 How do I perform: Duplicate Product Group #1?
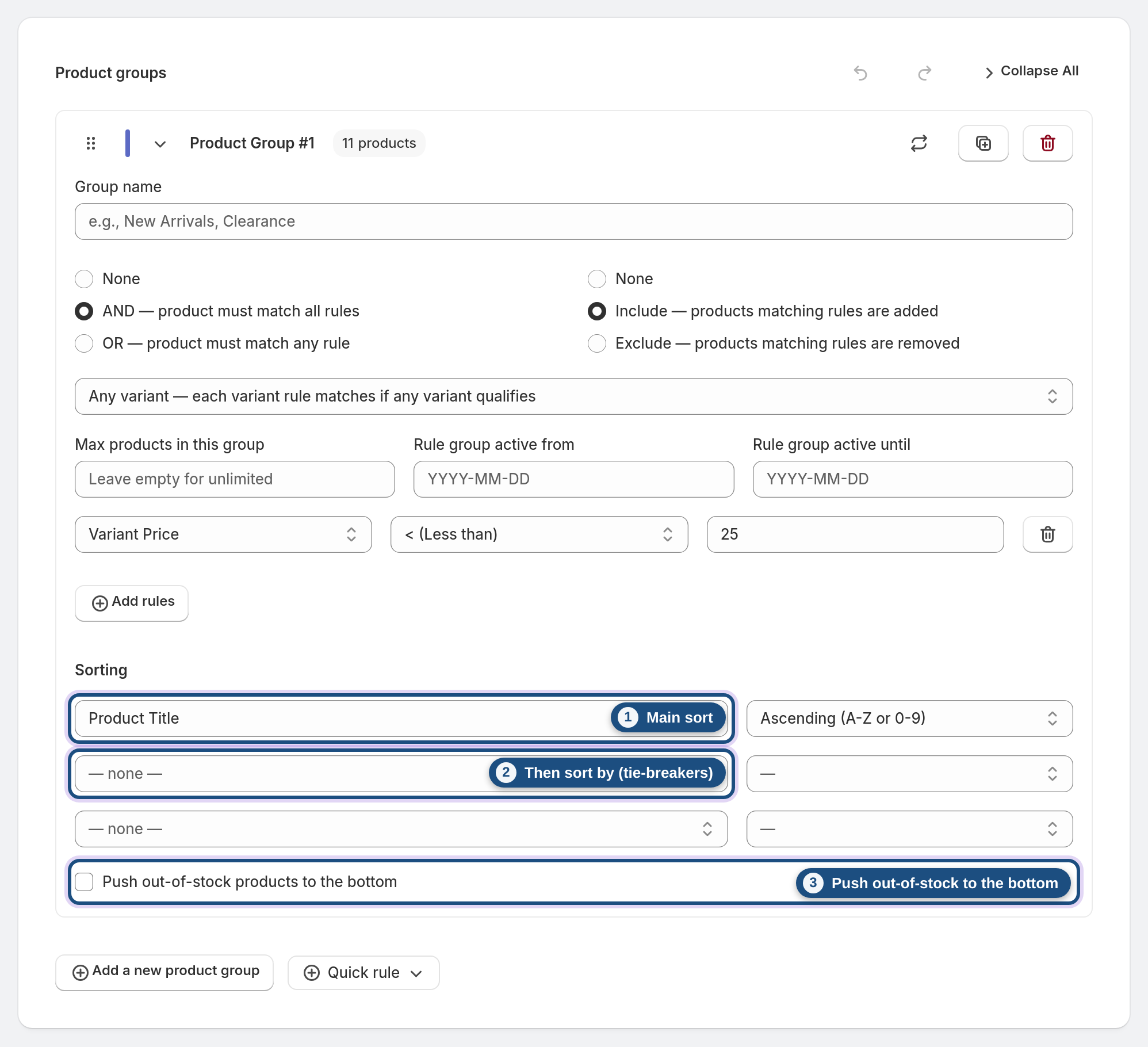pyautogui.click(x=984, y=143)
